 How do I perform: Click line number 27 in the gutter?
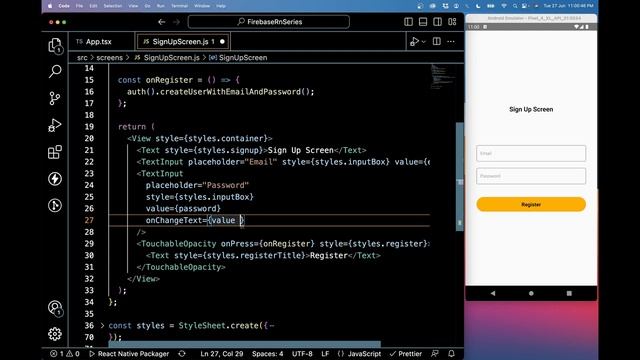click(x=89, y=220)
